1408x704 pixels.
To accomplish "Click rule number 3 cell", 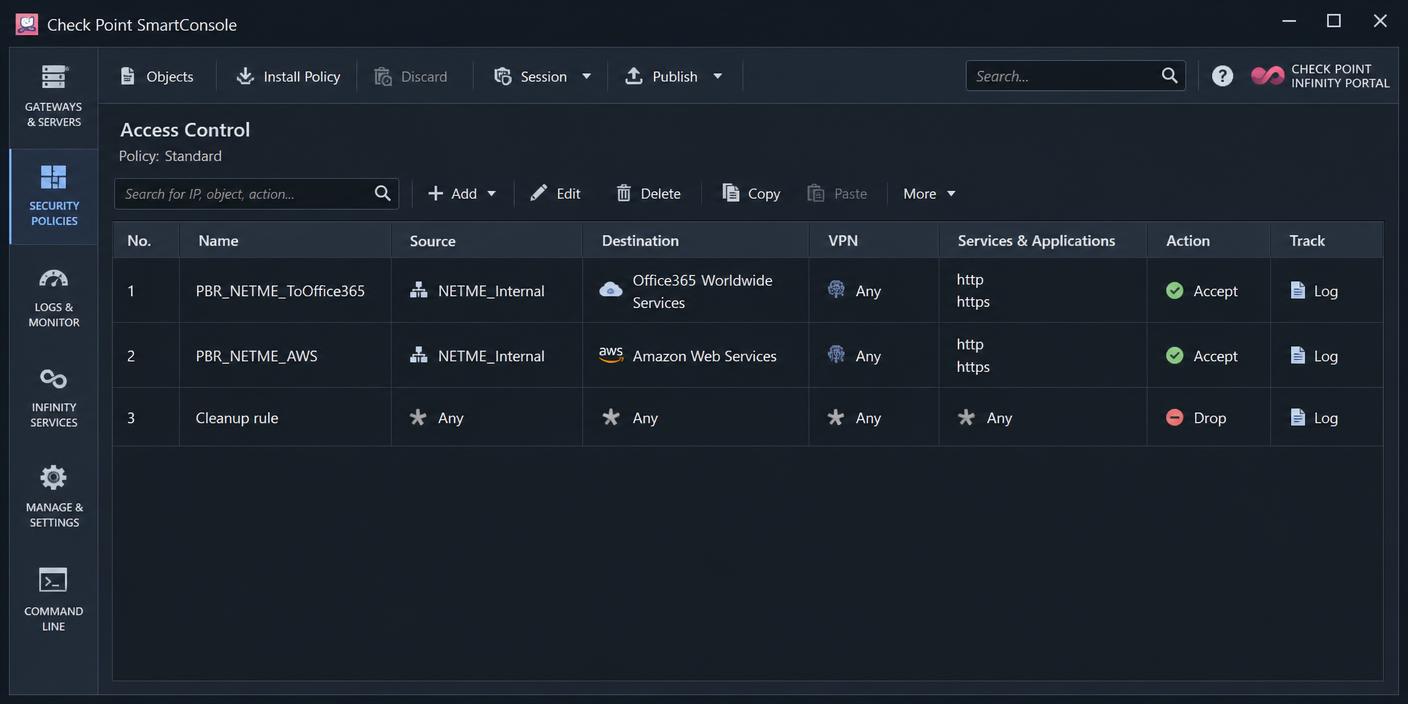I will [146, 418].
